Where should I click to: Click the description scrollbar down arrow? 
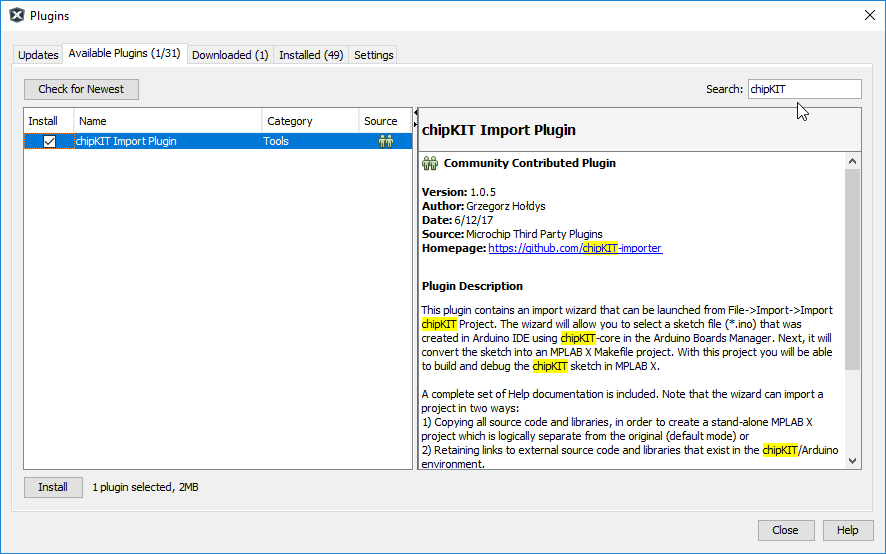pyautogui.click(x=853, y=461)
